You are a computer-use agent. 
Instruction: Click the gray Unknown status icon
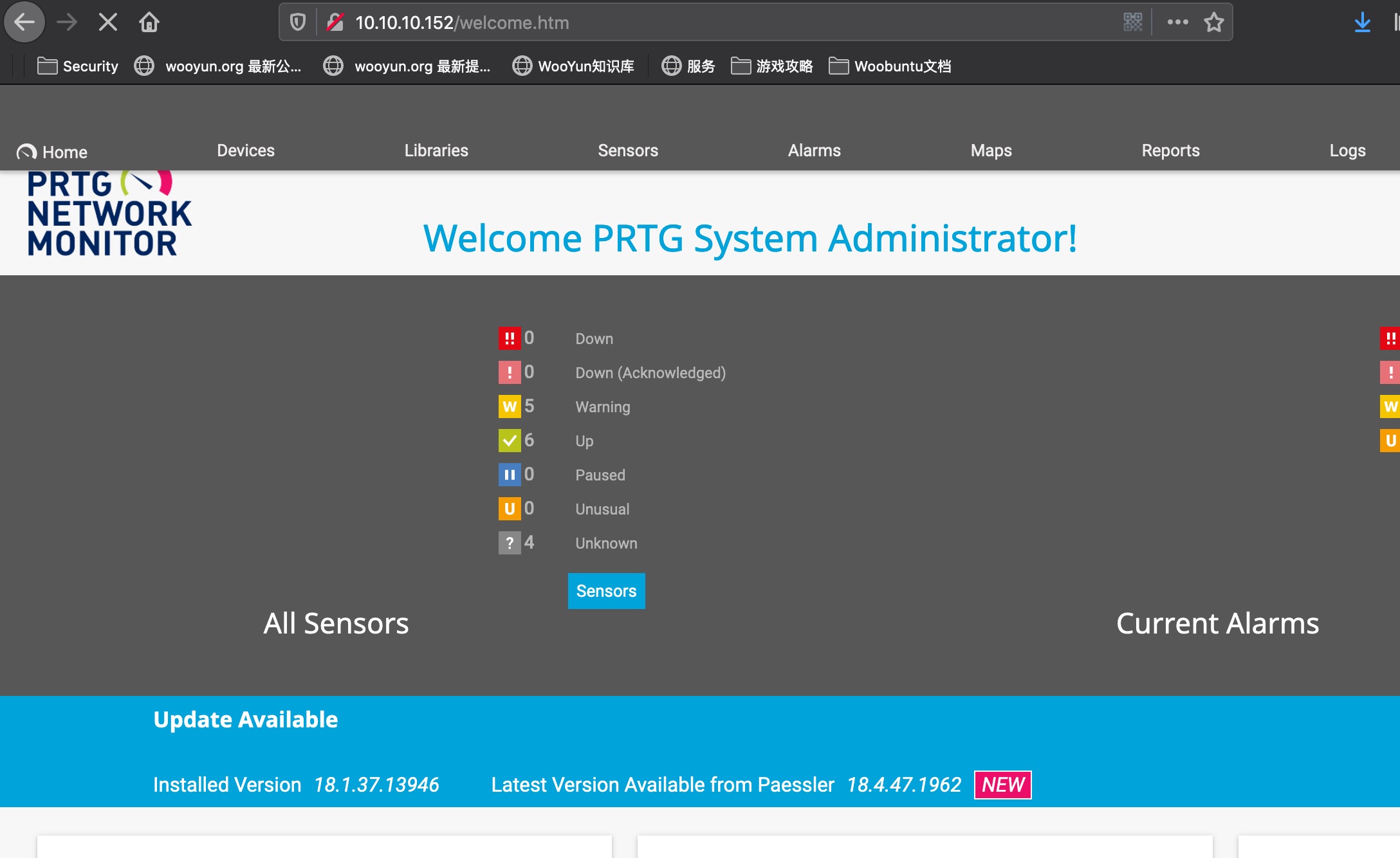509,543
